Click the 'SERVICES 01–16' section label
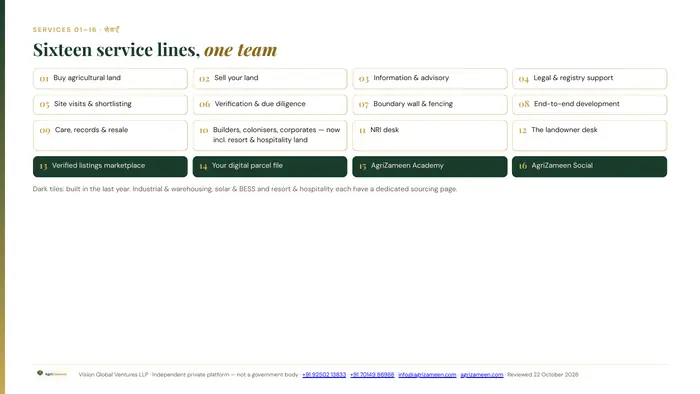 pos(65,29)
